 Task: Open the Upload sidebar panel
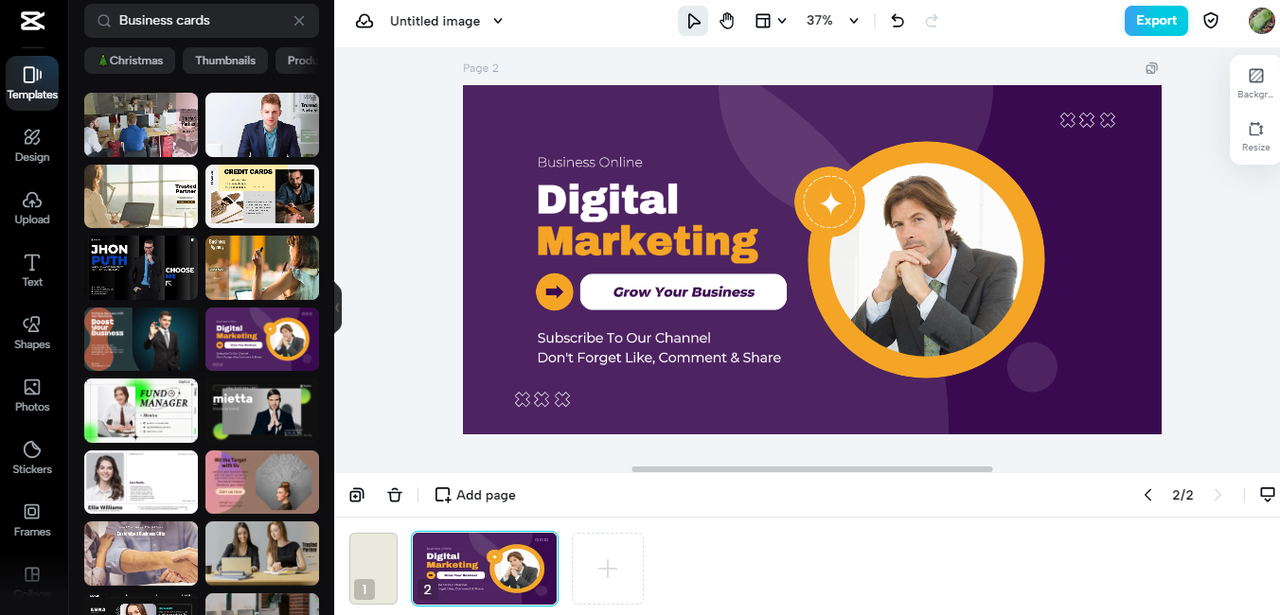tap(32, 208)
